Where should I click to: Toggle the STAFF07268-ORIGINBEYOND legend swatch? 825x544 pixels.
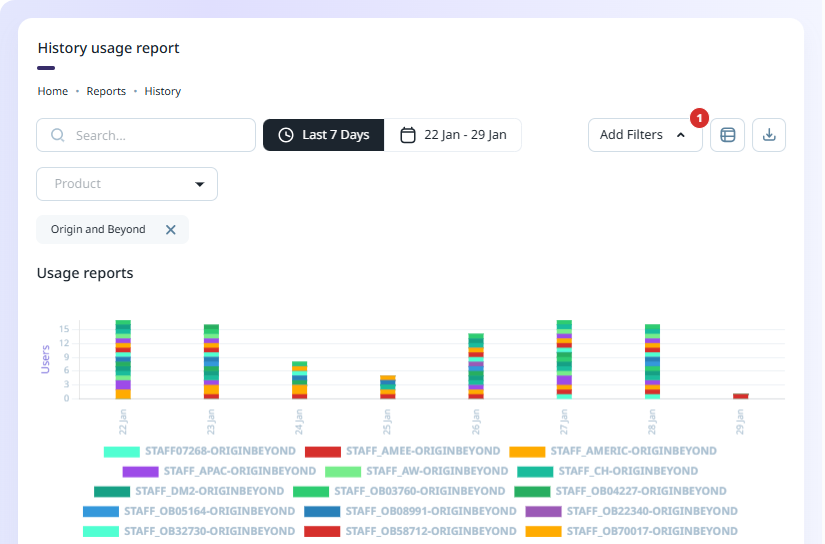[x=122, y=451]
